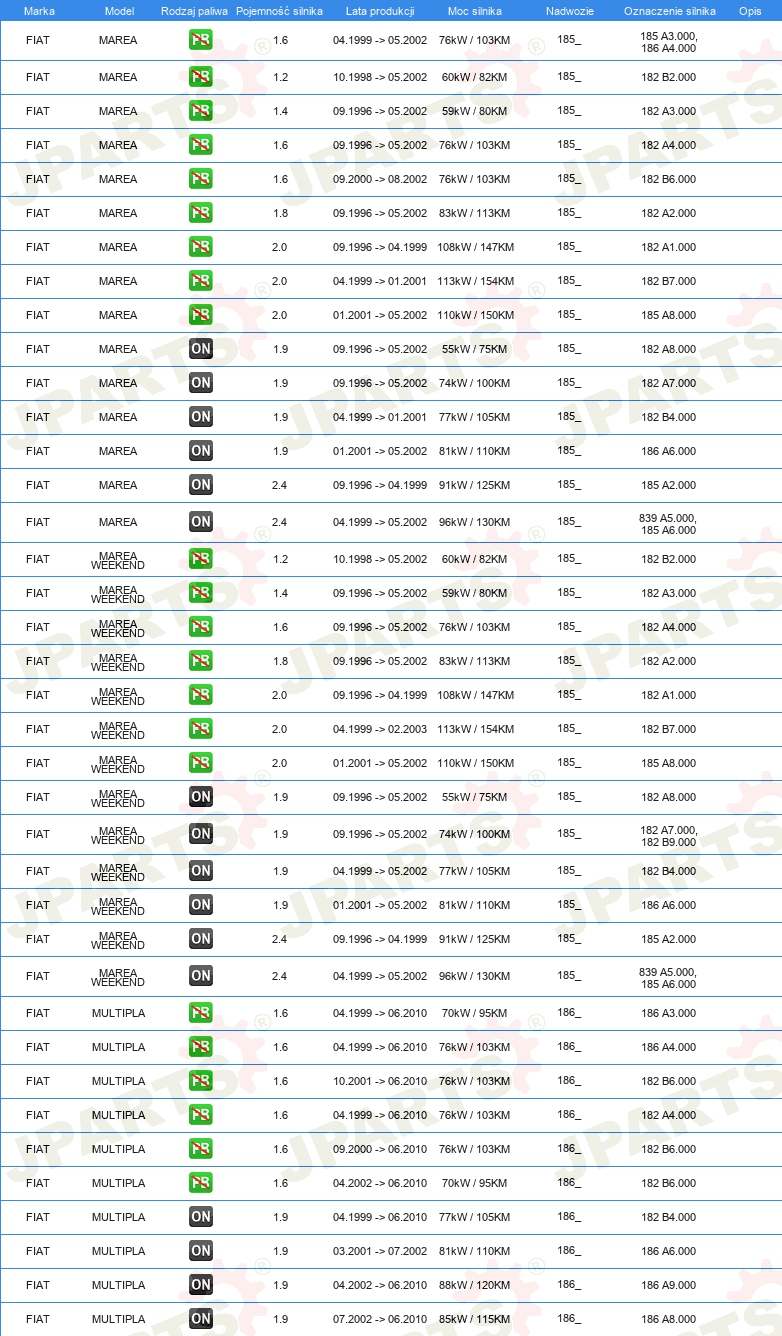
Task: Click PB icon in MAREA 2.0 row ending 01.2001
Action: (201, 281)
